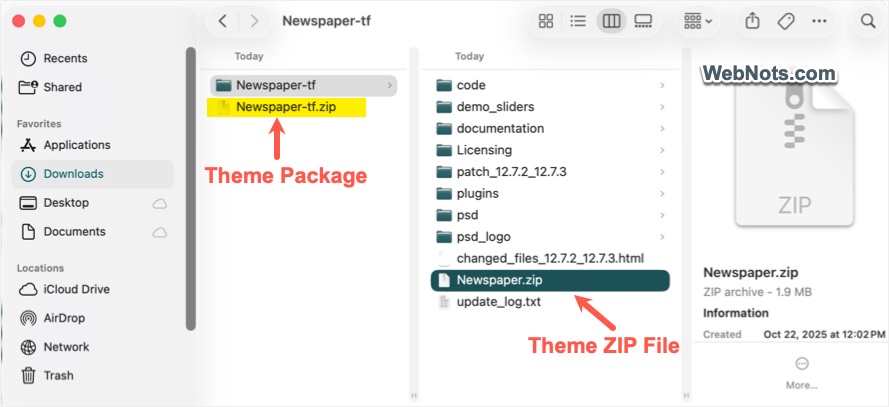889x407 pixels.
Task: Click the Share toolbar icon
Action: [x=752, y=22]
